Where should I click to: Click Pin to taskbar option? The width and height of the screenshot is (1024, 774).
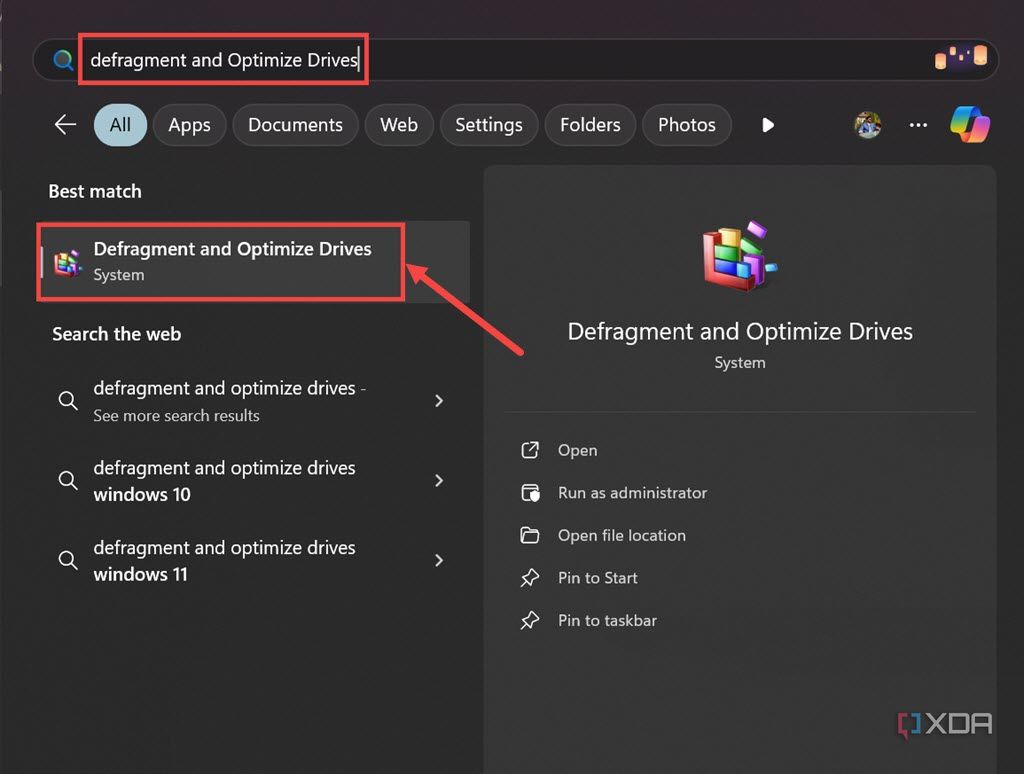tap(607, 620)
